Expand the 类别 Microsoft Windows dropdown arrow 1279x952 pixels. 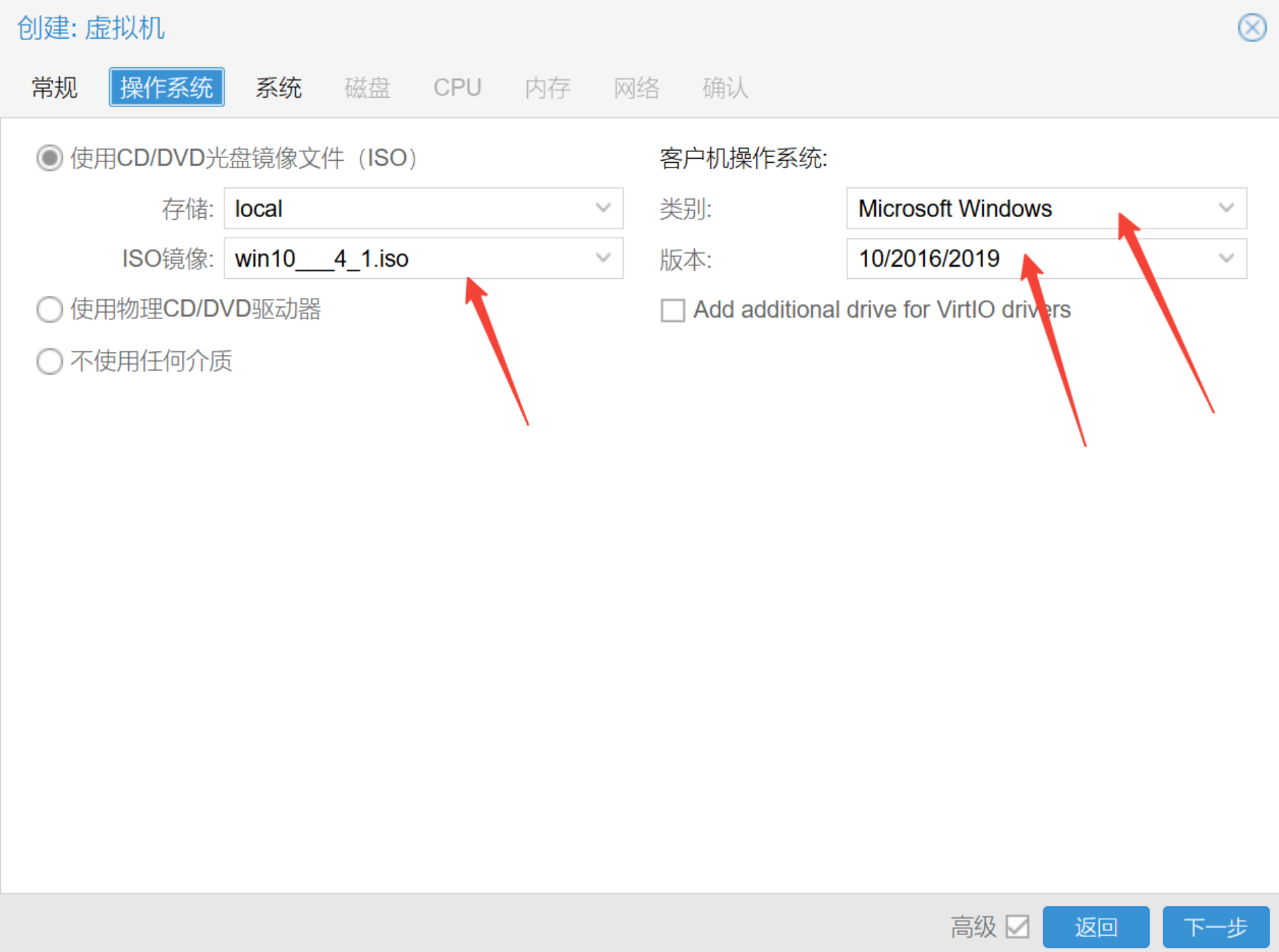pos(1225,208)
